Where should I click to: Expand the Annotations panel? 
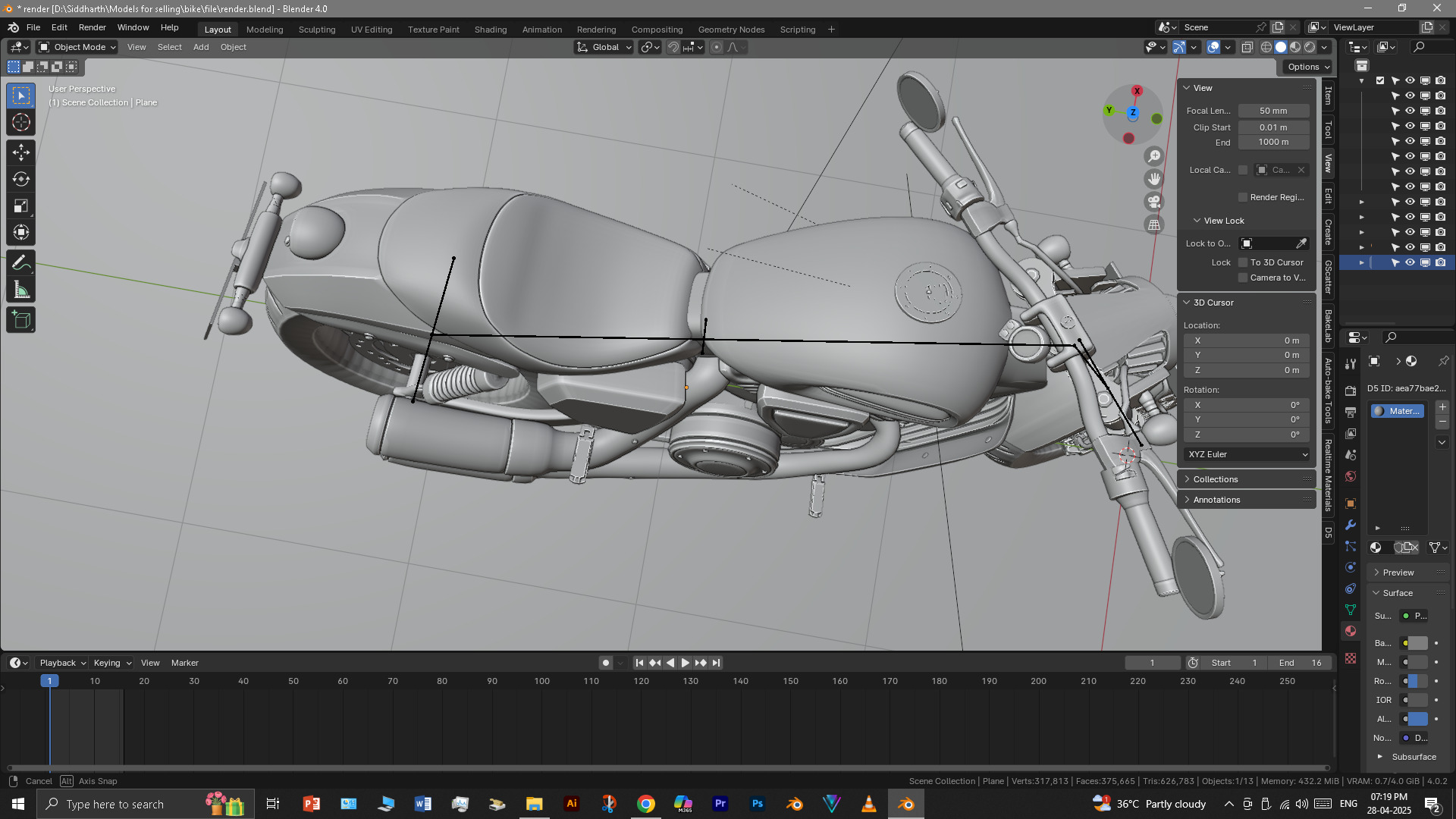(x=1247, y=500)
